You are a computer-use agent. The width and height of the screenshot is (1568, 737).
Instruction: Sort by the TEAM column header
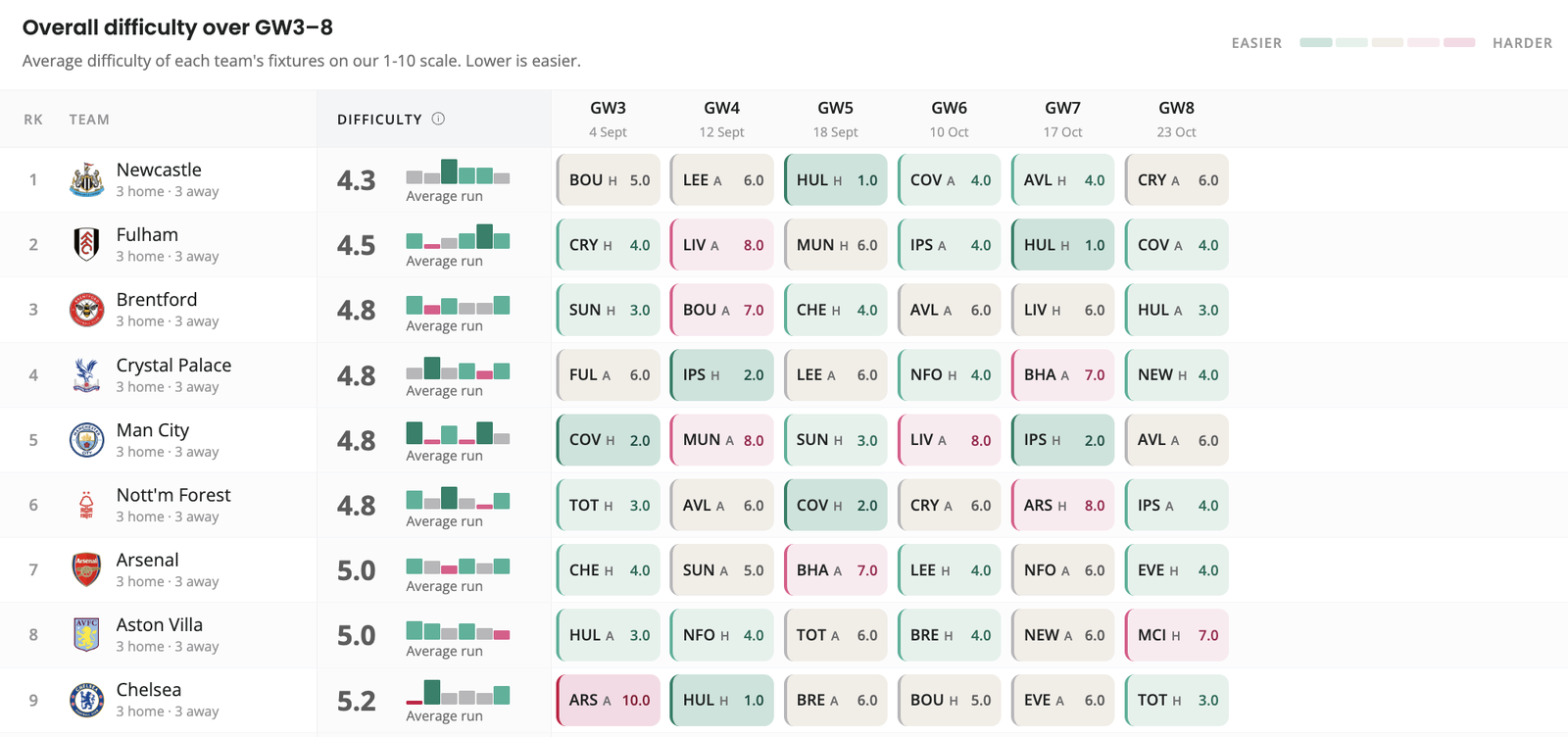coord(89,120)
